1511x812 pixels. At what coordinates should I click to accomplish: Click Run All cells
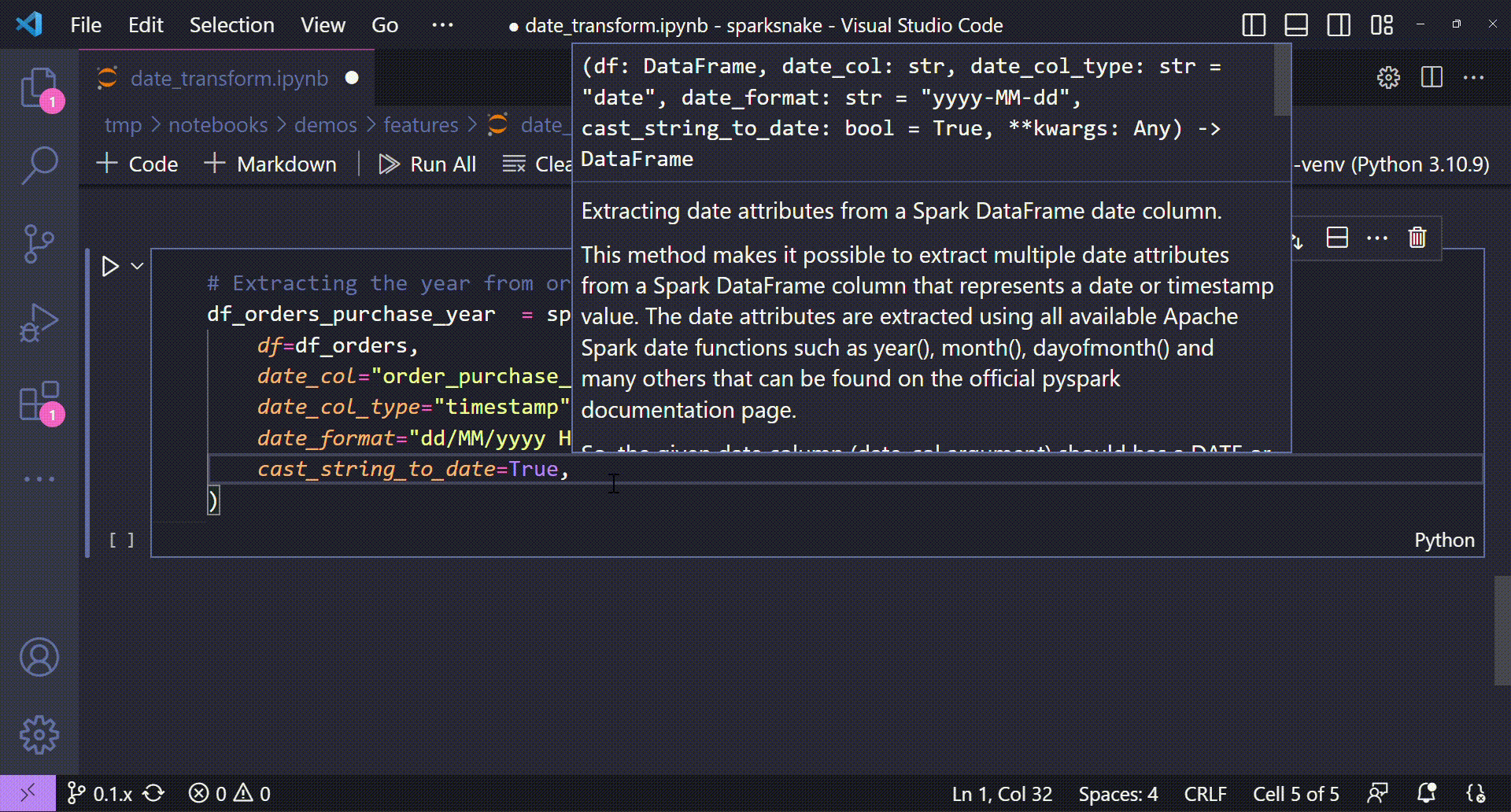[x=427, y=164]
